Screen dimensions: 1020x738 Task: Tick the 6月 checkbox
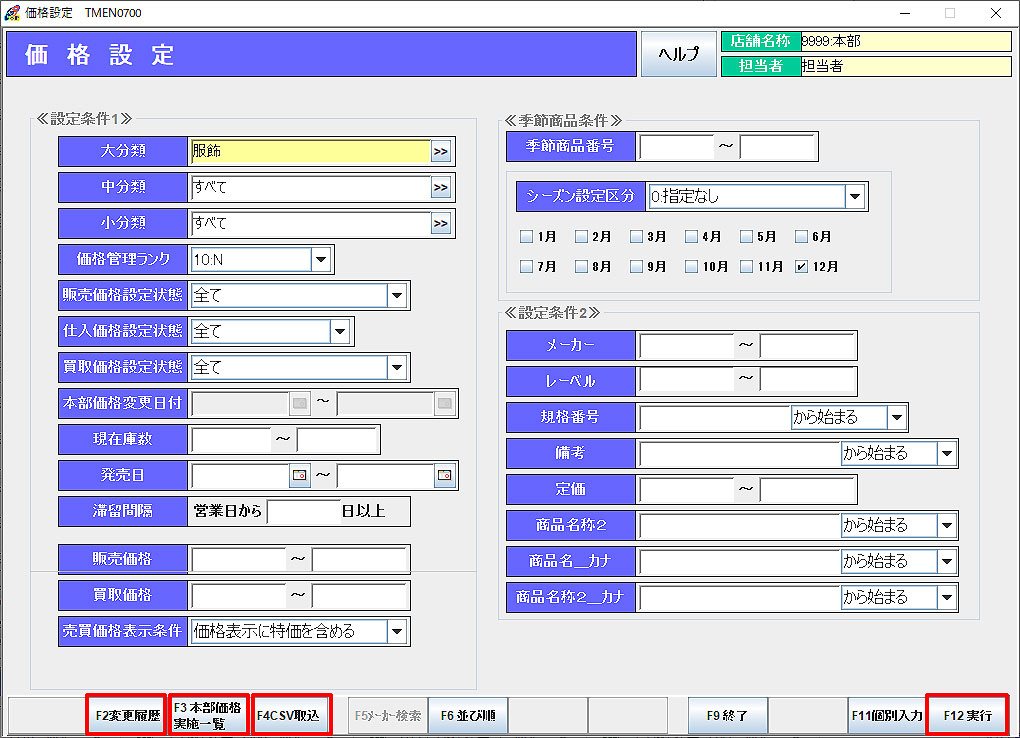(801, 238)
